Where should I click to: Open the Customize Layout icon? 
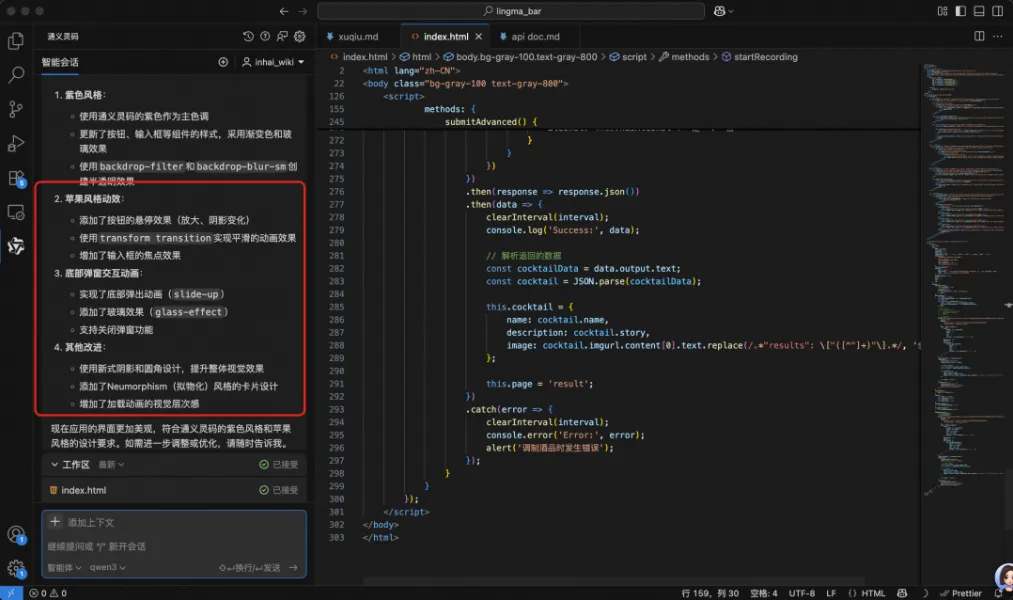click(x=942, y=11)
